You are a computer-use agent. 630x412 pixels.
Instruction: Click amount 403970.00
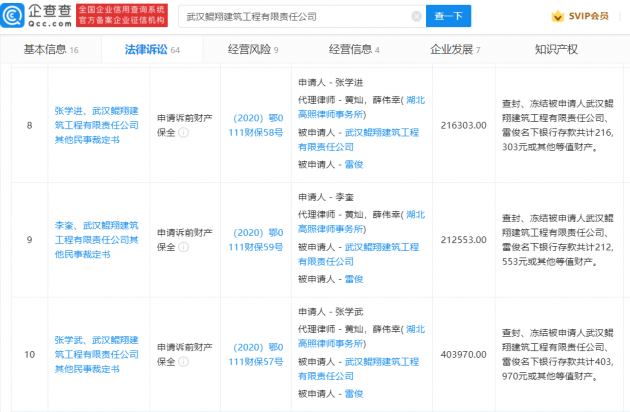pyautogui.click(x=464, y=355)
